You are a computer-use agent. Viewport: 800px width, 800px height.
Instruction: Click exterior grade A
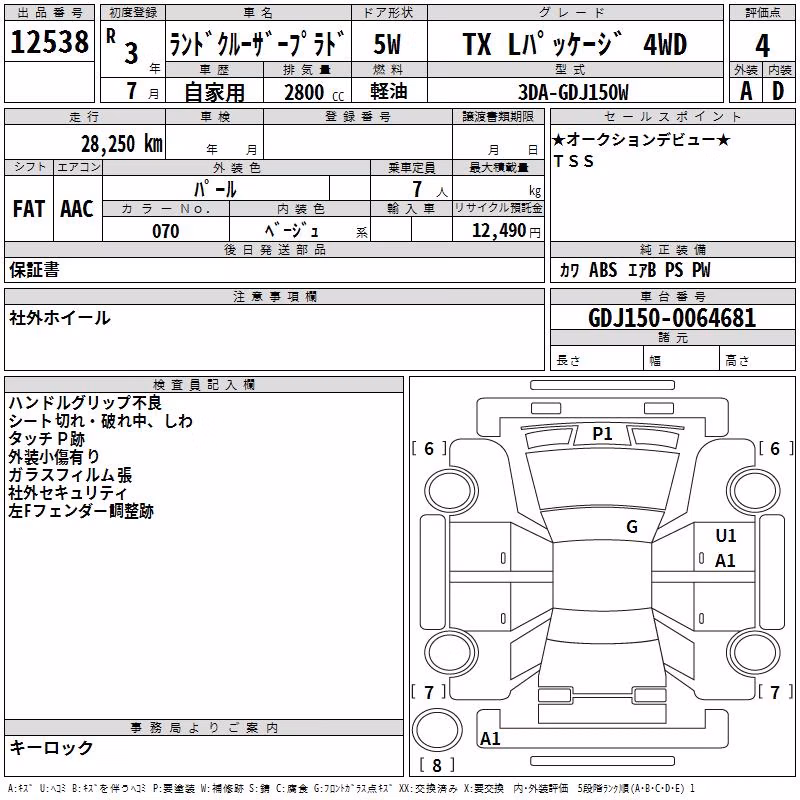746,91
